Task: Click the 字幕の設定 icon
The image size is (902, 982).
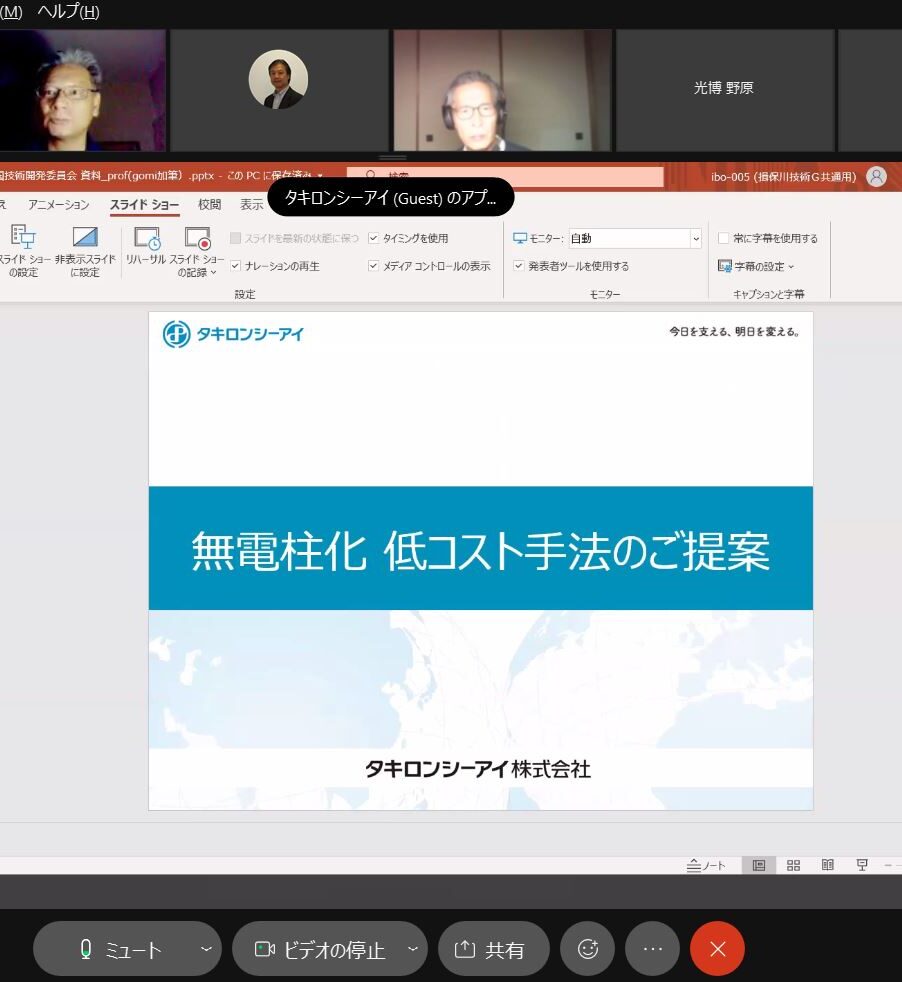Action: pyautogui.click(x=725, y=266)
